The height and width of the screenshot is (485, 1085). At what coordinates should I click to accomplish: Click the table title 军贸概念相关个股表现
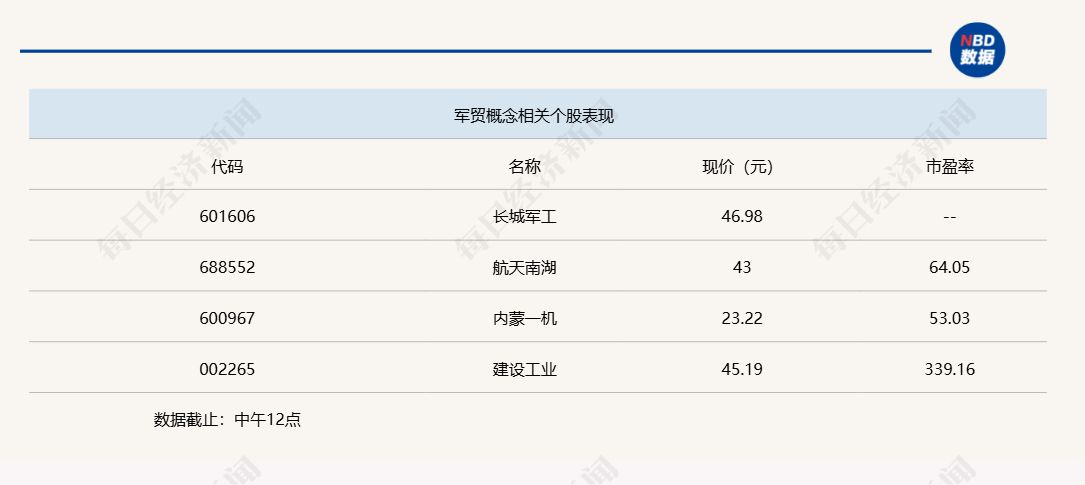[x=533, y=116]
